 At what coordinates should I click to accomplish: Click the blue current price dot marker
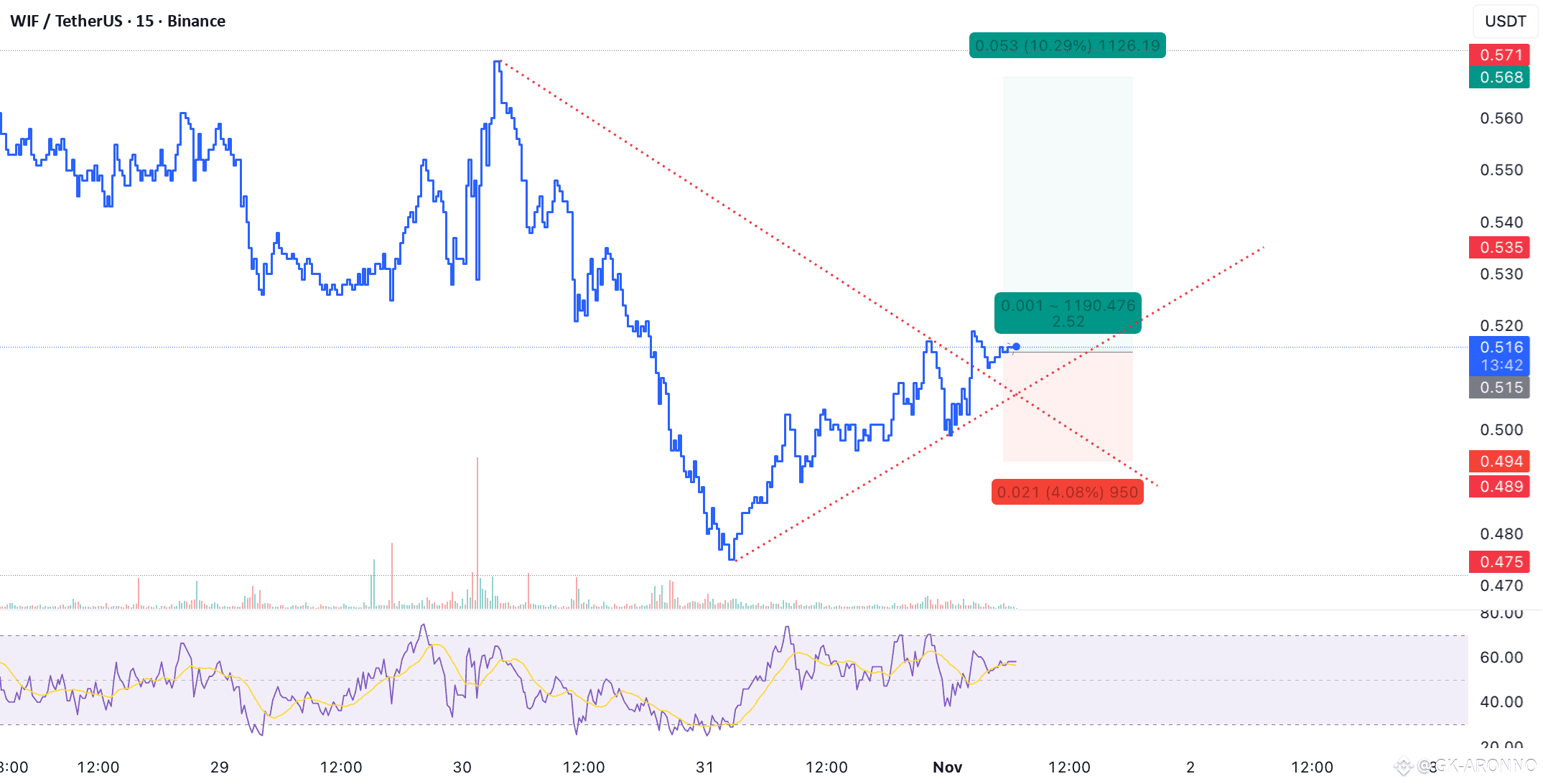click(1016, 347)
